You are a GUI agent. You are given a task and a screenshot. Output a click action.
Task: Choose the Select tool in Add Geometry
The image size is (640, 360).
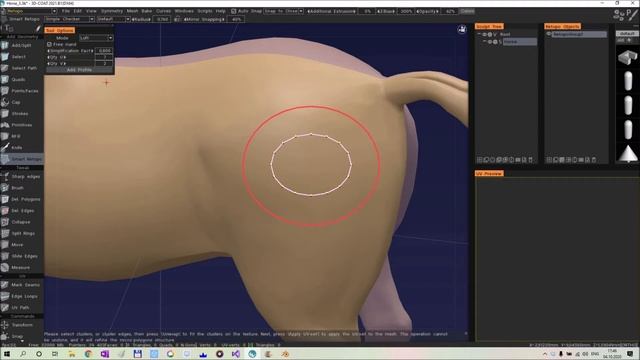click(22, 57)
